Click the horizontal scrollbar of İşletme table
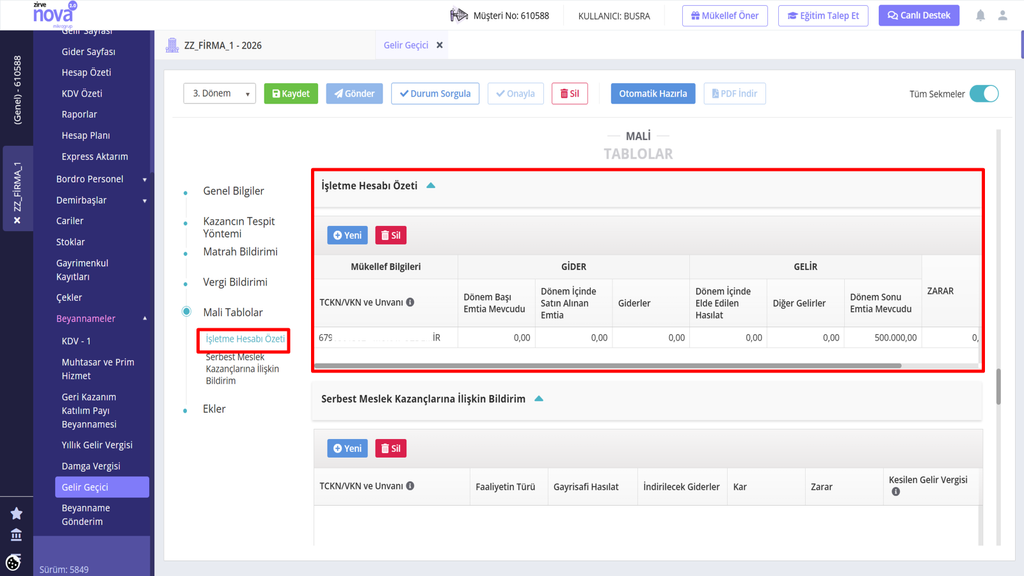The width and height of the screenshot is (1024, 576). 608,366
